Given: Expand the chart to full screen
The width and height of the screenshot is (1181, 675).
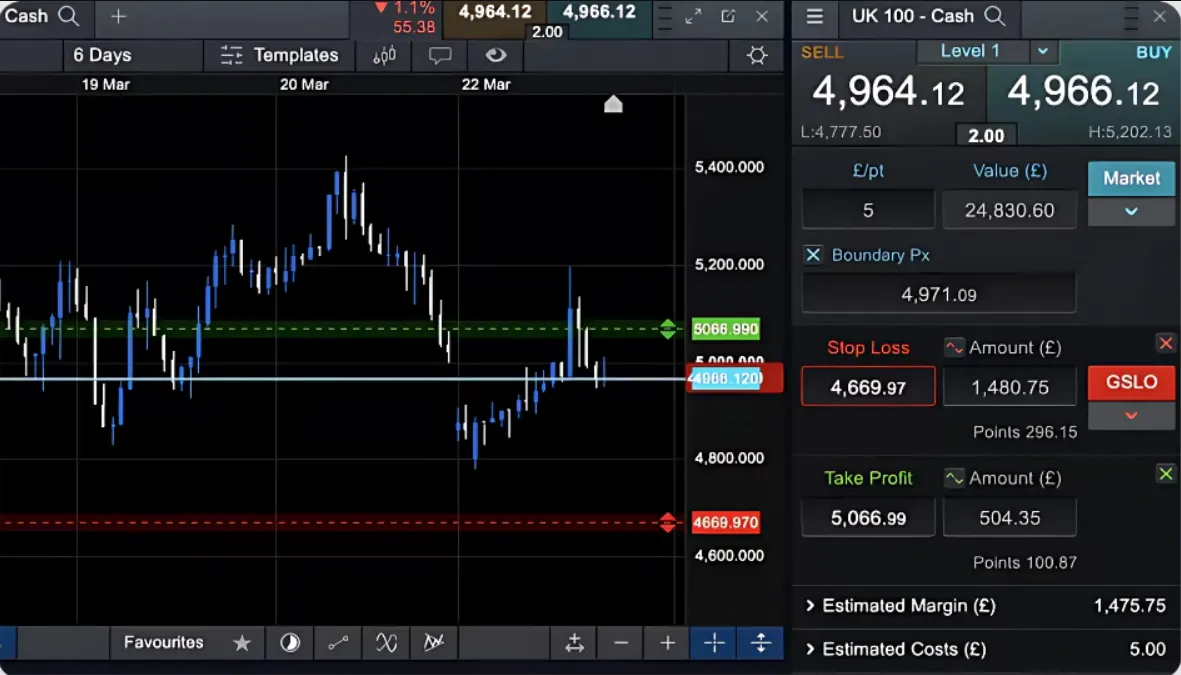Looking at the screenshot, I should coord(694,16).
